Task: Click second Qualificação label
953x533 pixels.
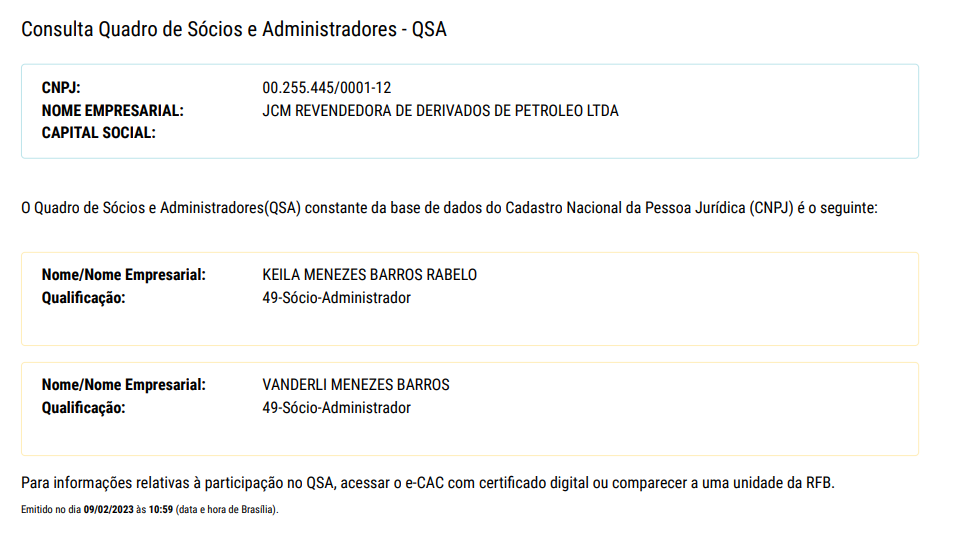Action: tap(83, 408)
